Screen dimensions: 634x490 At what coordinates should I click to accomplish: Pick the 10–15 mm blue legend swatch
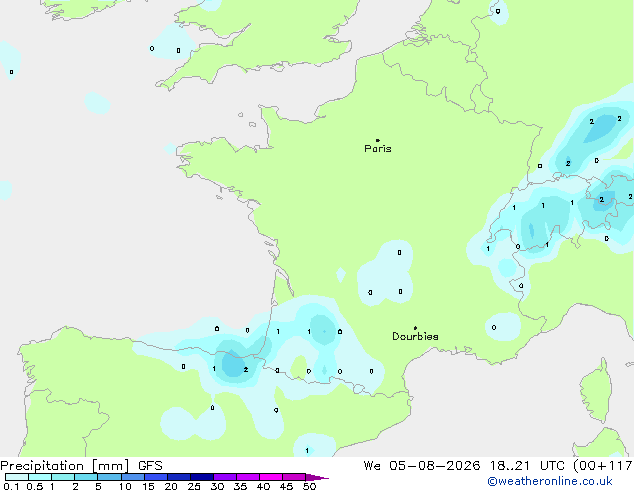pyautogui.click(x=132, y=477)
